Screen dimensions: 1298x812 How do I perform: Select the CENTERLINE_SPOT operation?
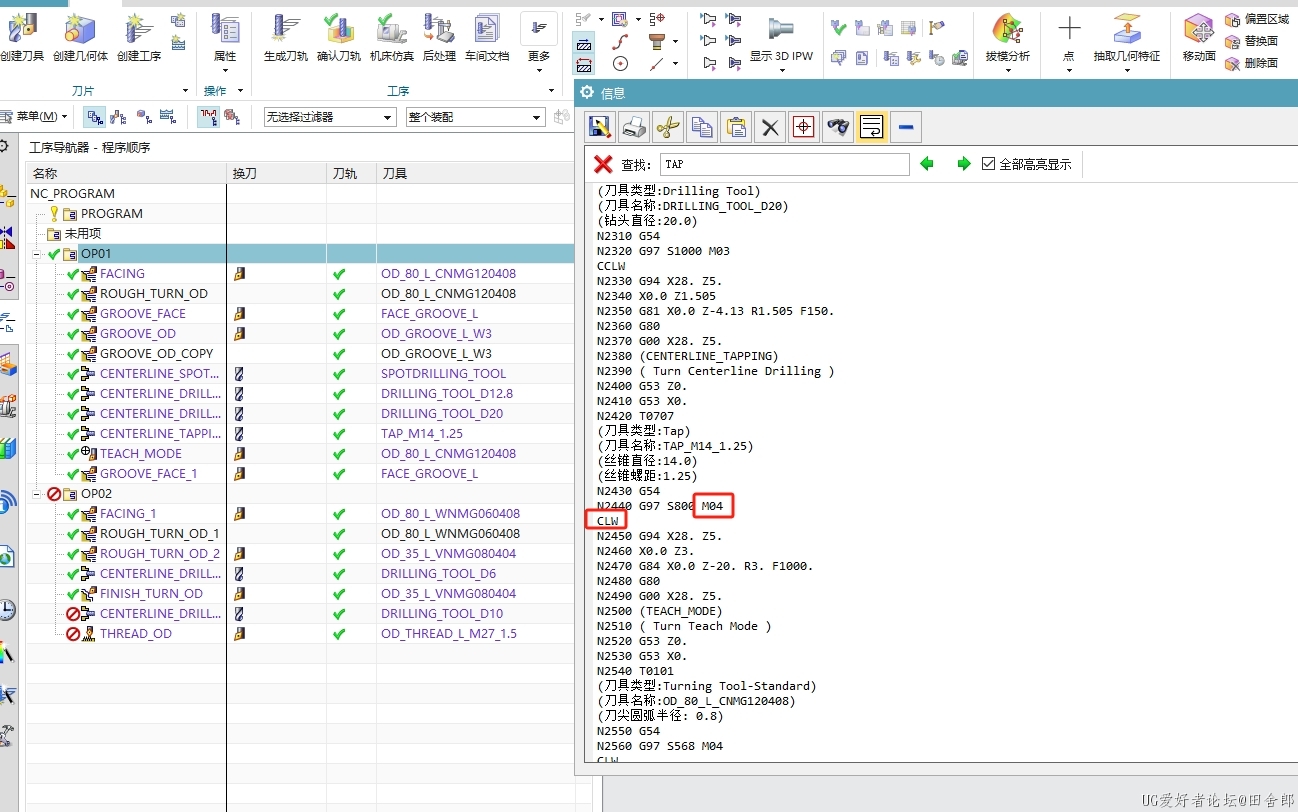pyautogui.click(x=161, y=373)
